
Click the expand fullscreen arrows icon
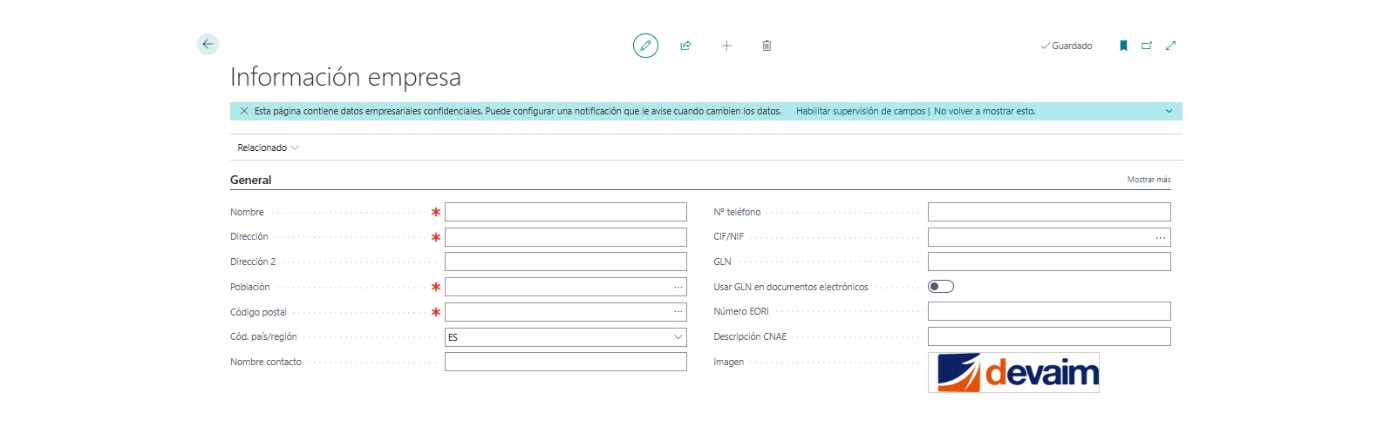[x=1171, y=45]
